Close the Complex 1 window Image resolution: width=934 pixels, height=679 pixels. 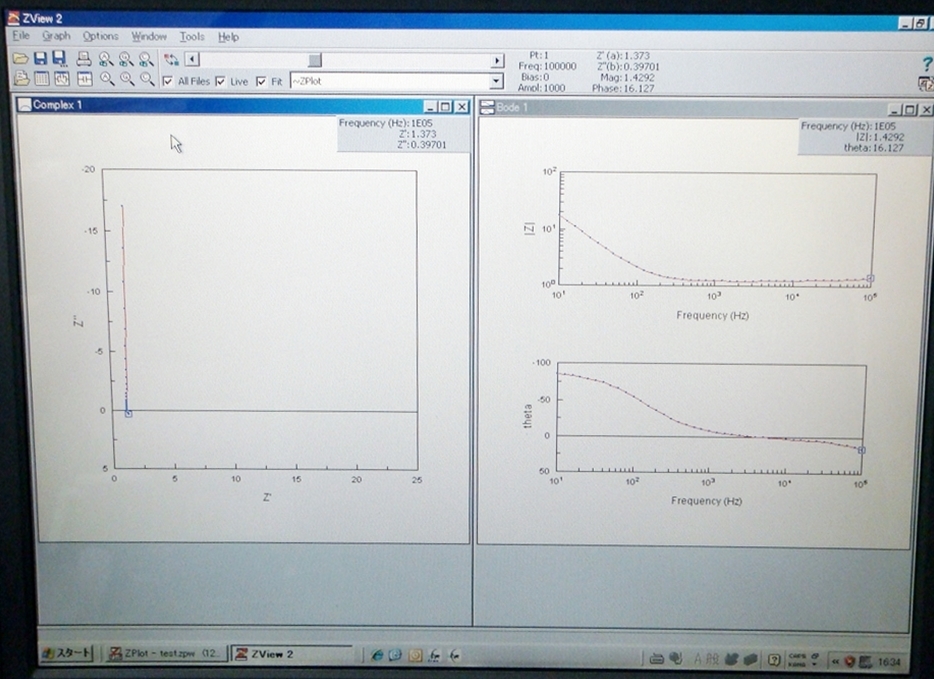[461, 107]
